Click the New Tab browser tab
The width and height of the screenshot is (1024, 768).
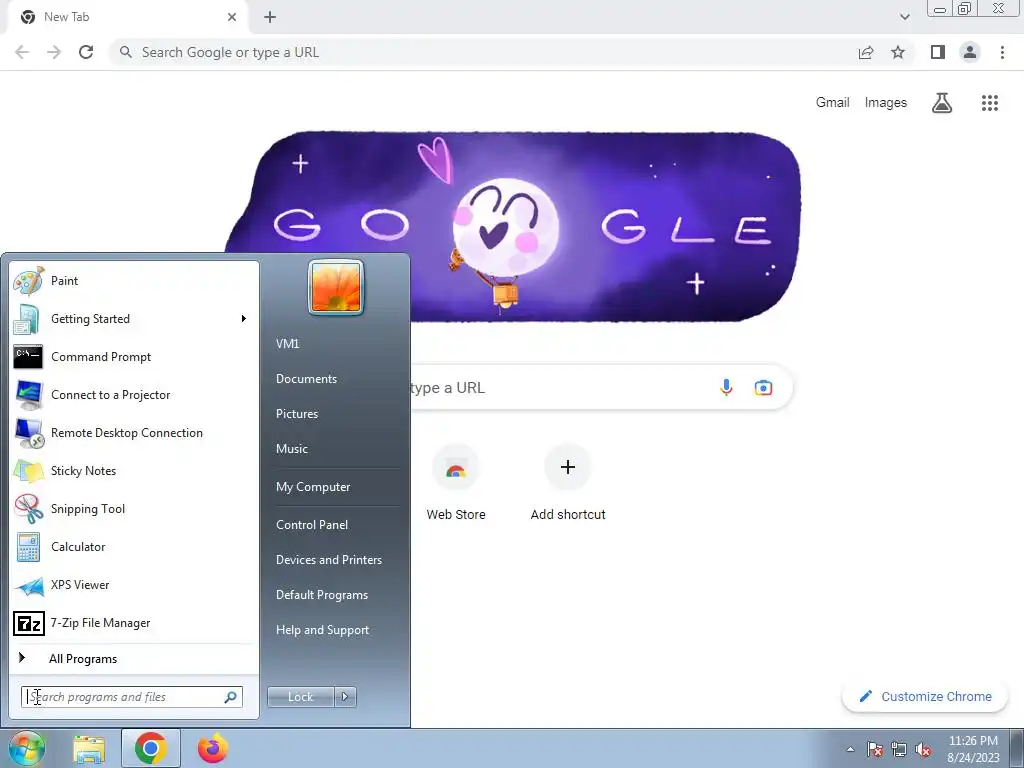click(127, 17)
